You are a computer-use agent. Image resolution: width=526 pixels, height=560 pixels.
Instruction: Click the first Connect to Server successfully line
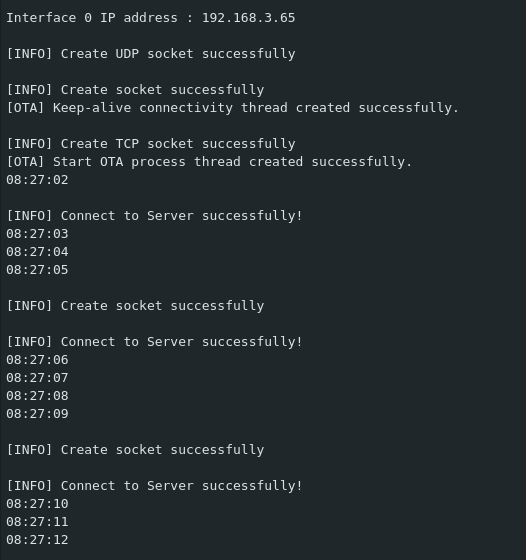point(155,216)
